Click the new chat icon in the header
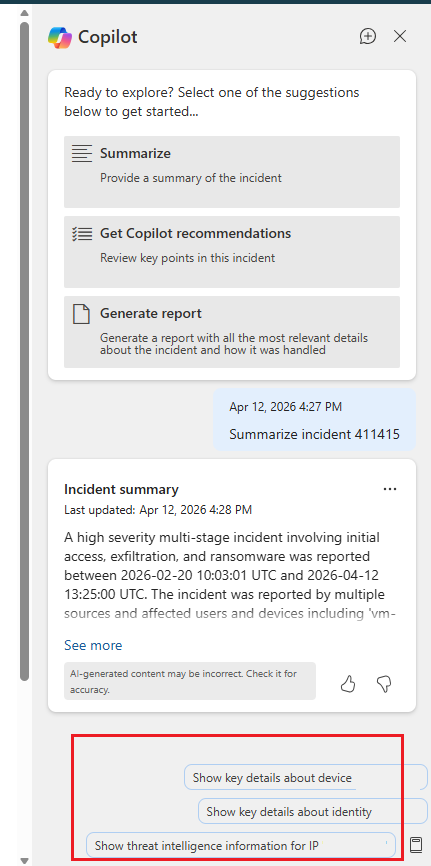The width and height of the screenshot is (431, 866). pos(367,36)
